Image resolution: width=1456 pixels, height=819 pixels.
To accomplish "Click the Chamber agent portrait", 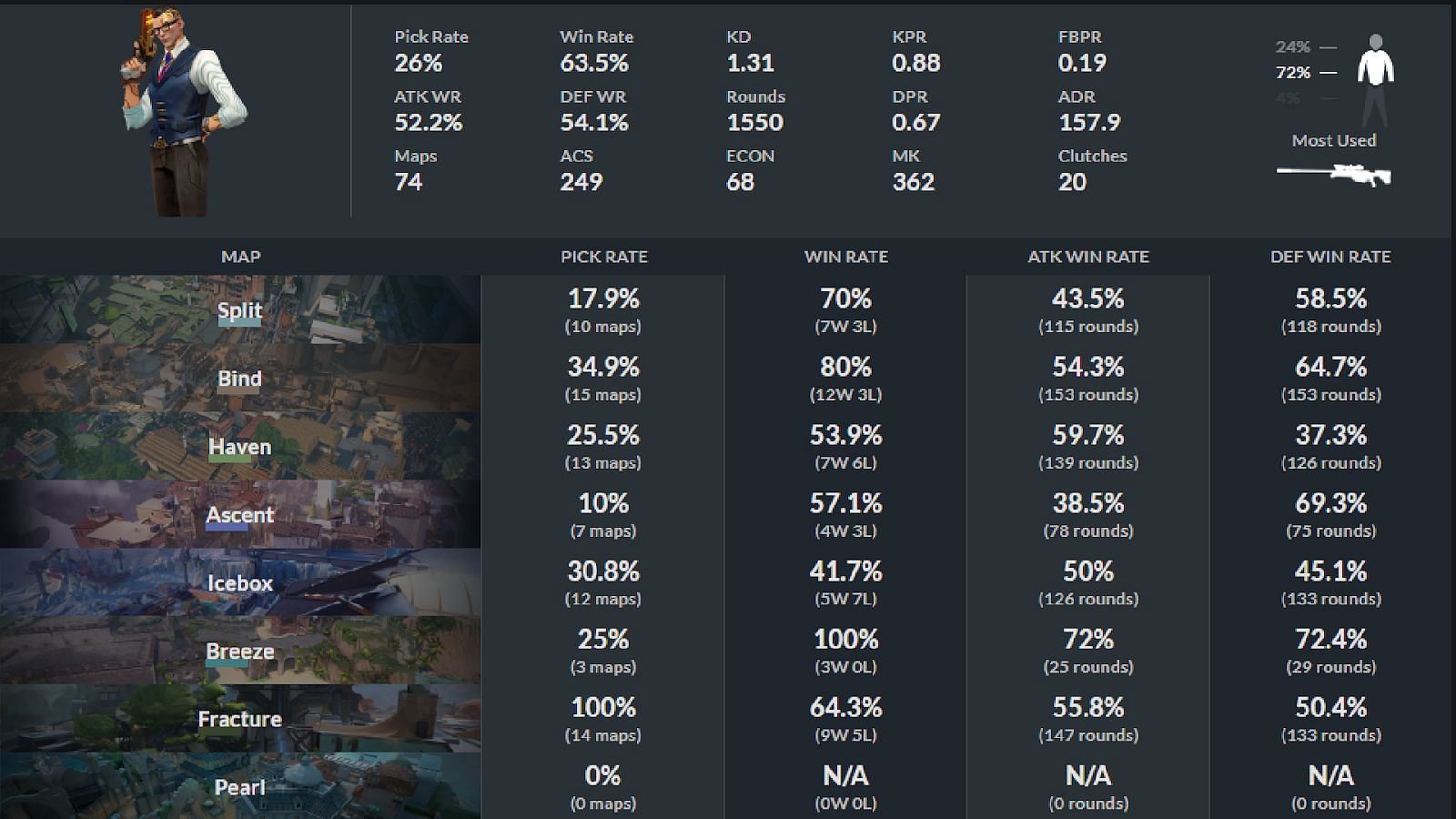I will click(x=182, y=112).
